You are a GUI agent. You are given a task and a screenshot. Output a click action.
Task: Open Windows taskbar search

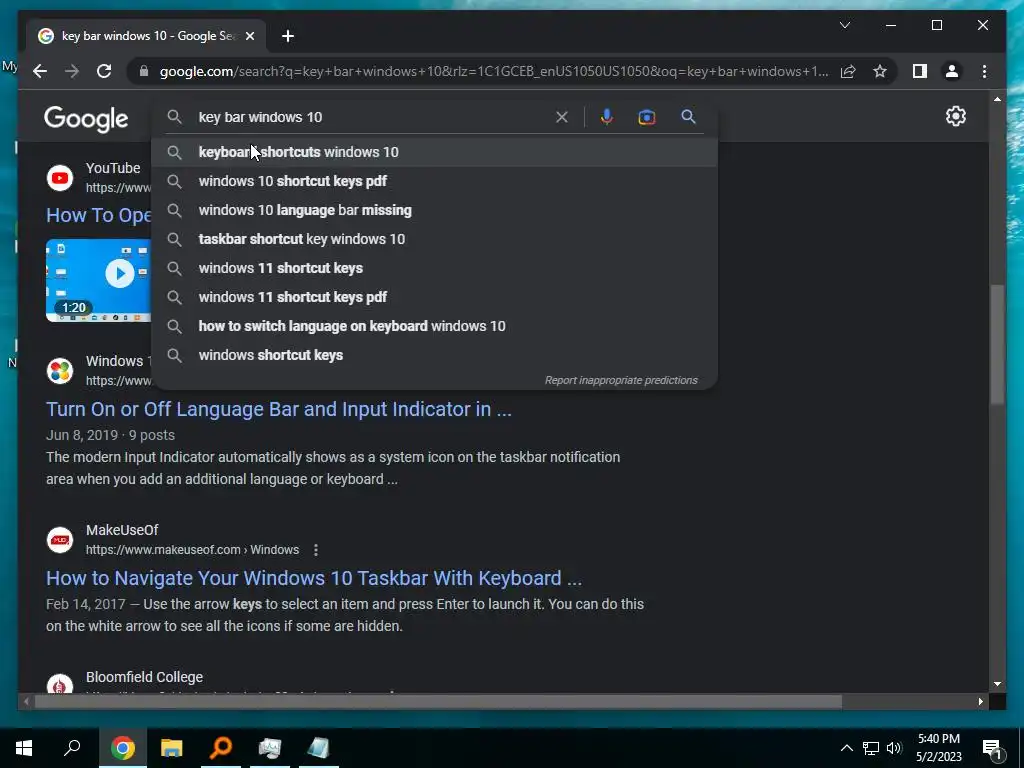tap(72, 748)
